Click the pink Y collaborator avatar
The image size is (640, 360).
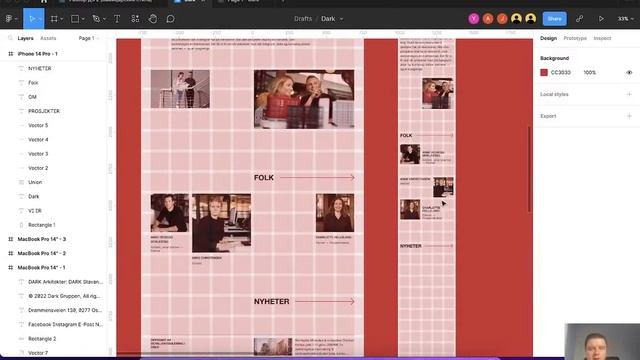(x=473, y=18)
